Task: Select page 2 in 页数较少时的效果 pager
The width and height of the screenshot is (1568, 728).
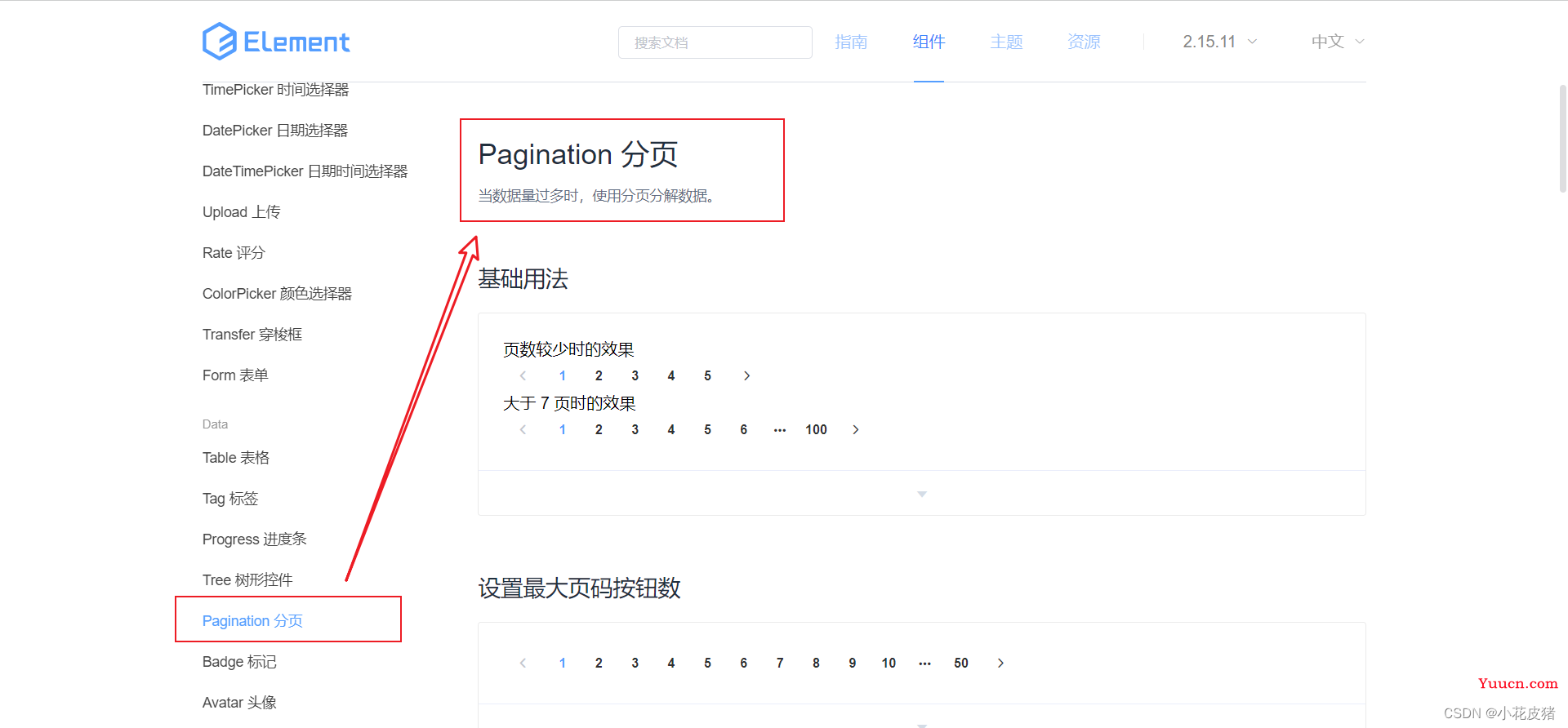Action: [x=599, y=375]
